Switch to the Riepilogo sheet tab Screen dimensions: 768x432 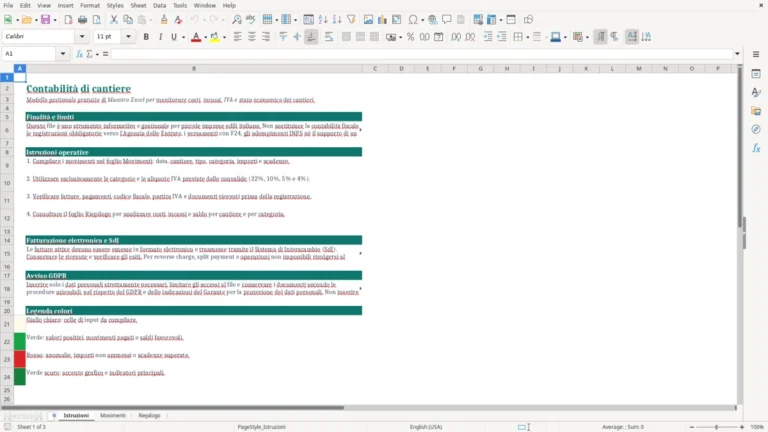coord(149,415)
